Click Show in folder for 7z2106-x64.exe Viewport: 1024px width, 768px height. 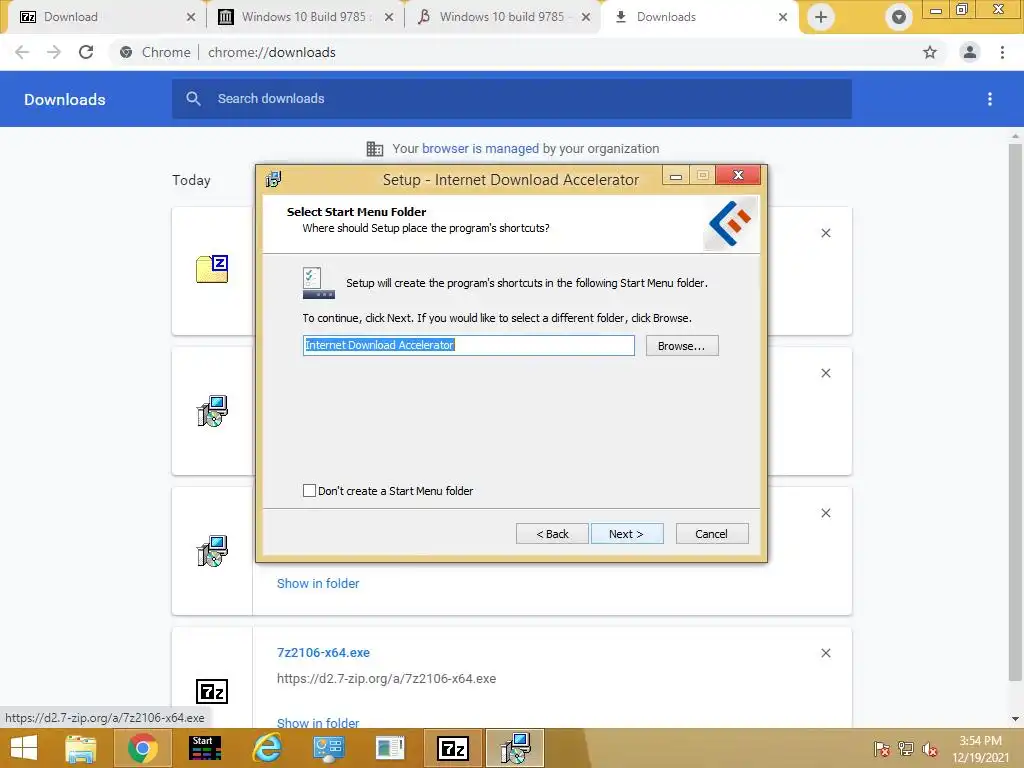click(x=318, y=722)
